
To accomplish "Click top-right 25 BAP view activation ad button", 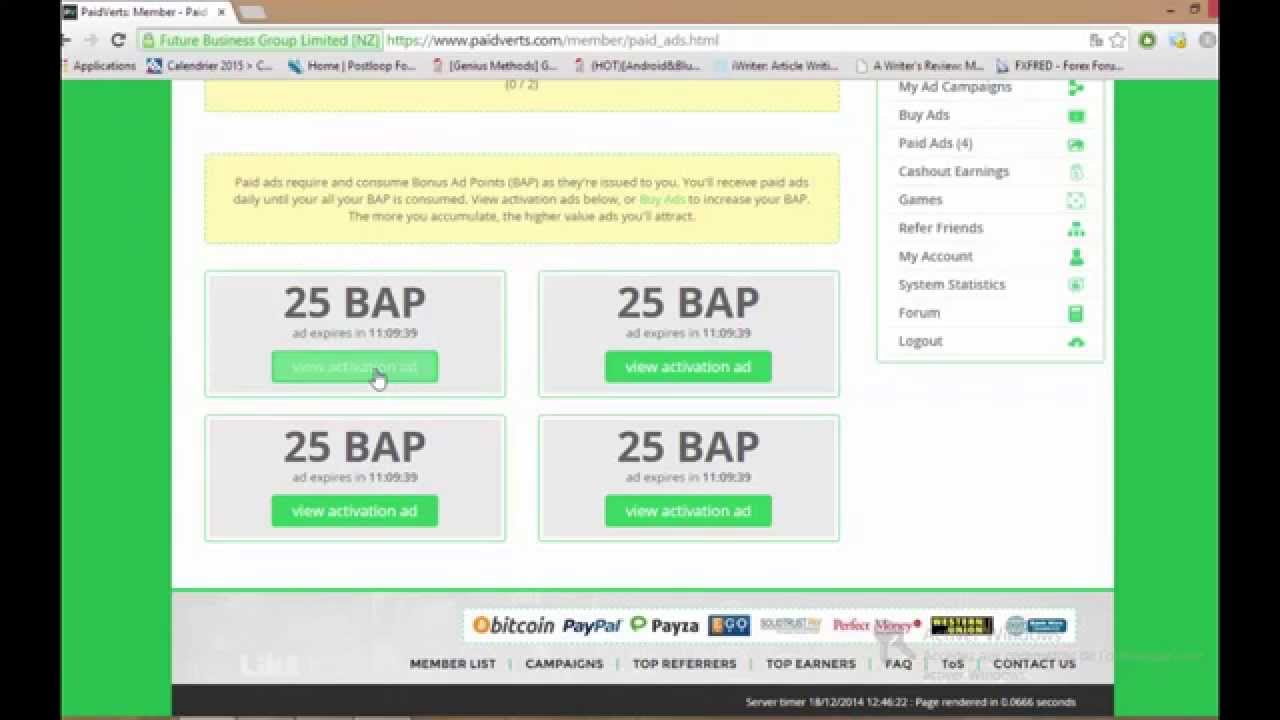I will tap(688, 367).
